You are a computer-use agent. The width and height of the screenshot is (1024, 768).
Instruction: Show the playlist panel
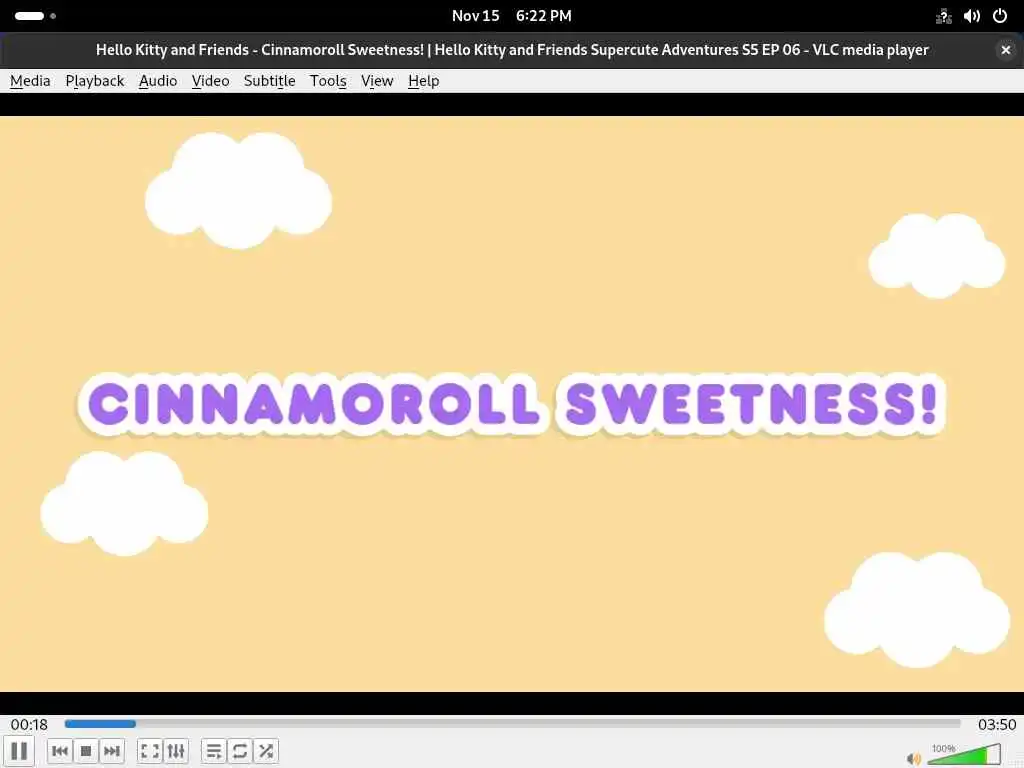214,751
